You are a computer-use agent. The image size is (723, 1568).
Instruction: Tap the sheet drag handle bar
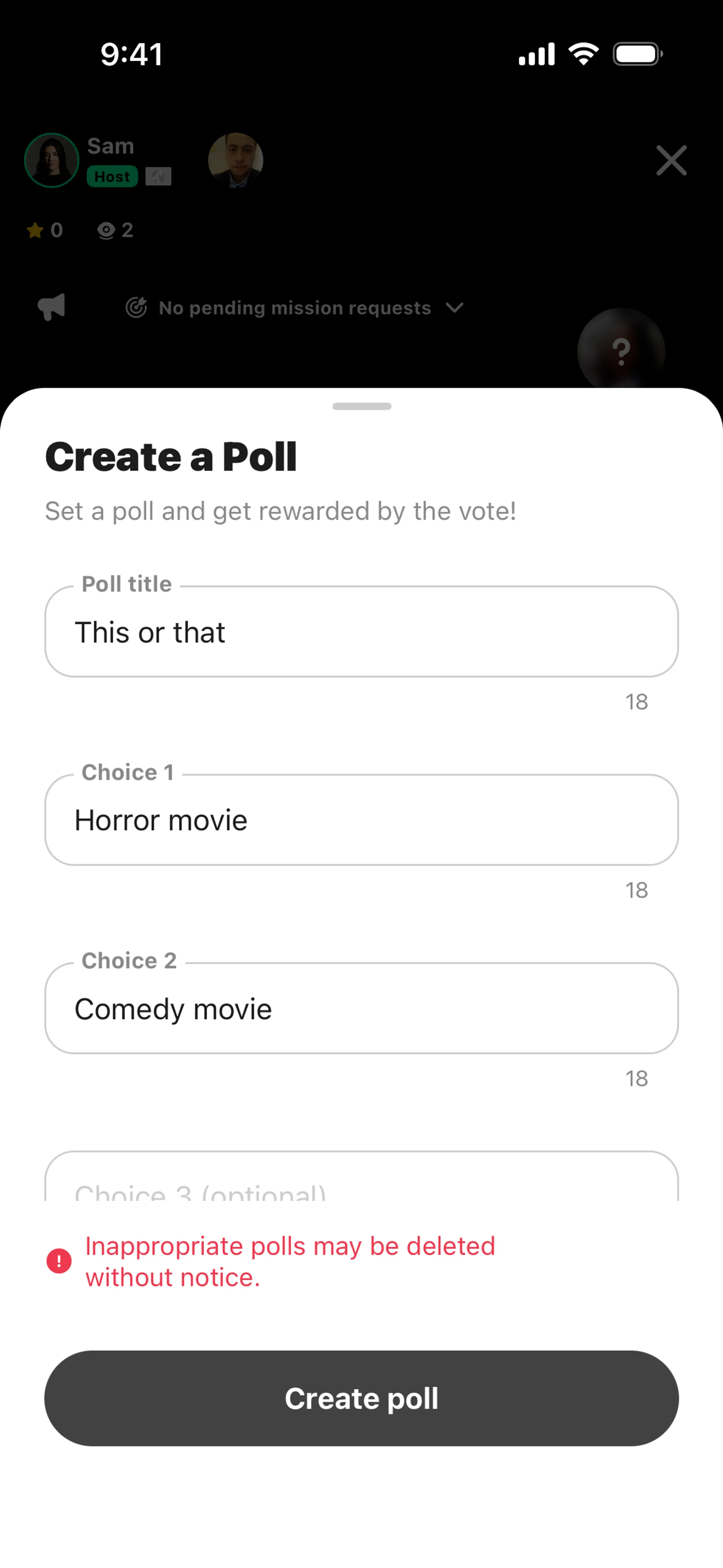[361, 406]
